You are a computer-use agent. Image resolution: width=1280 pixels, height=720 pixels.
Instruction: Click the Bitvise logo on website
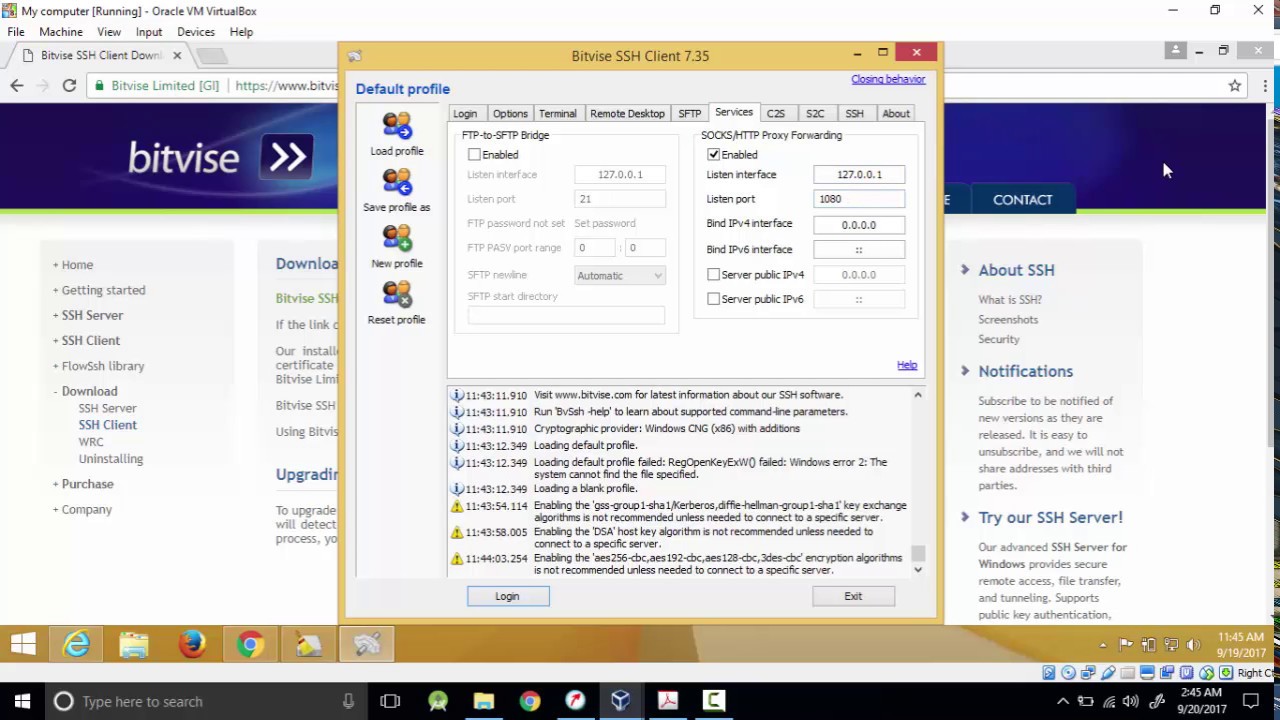click(221, 157)
